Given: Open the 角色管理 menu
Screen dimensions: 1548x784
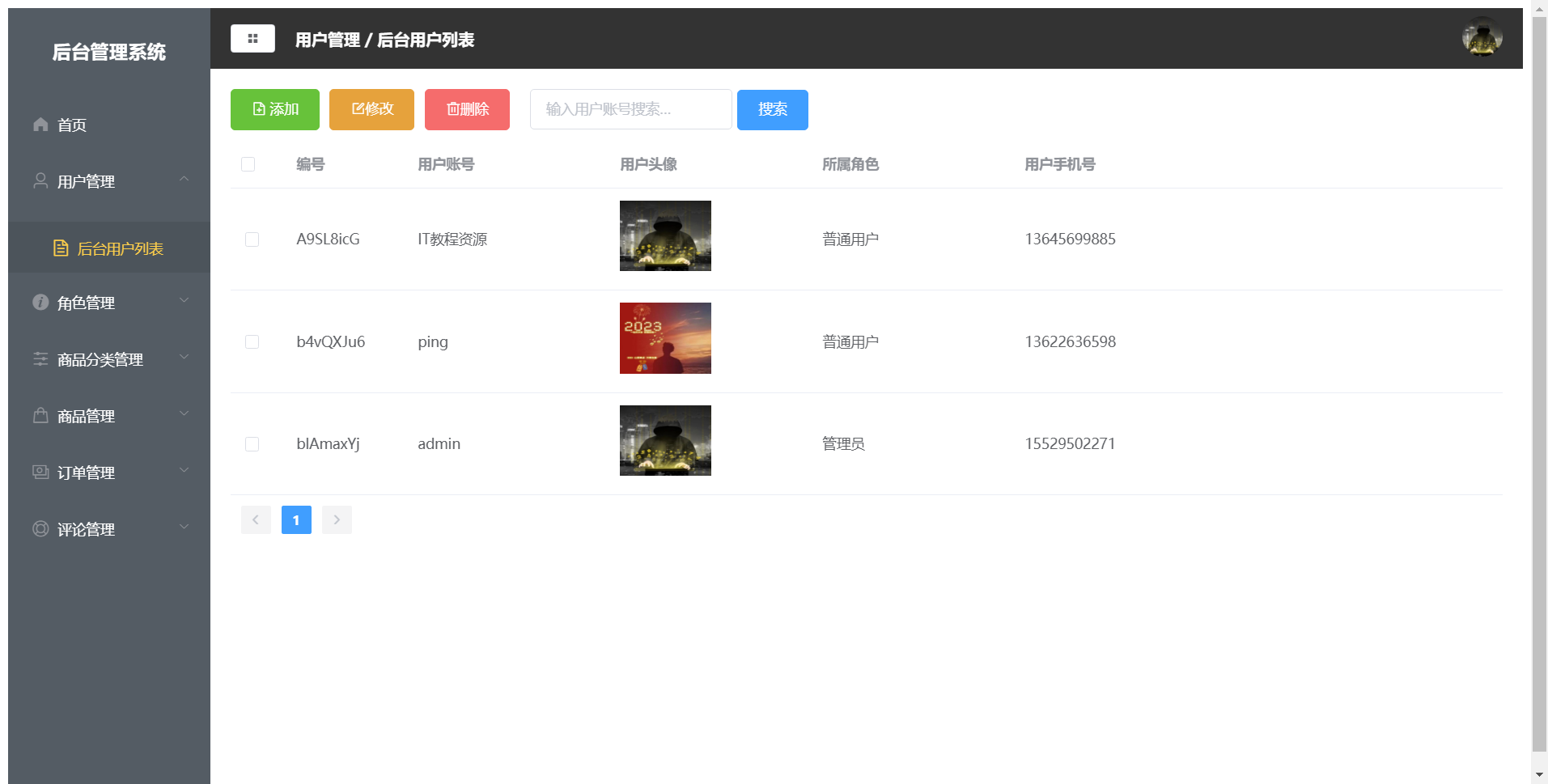Looking at the screenshot, I should 109,303.
